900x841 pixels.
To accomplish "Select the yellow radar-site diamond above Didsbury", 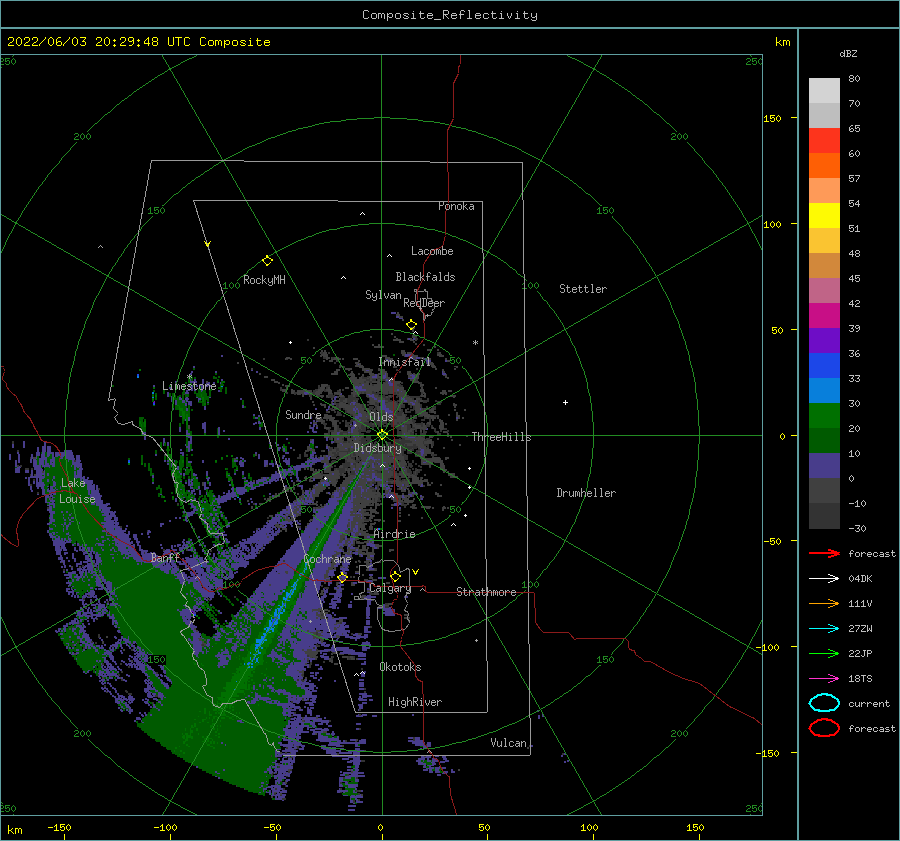I will [x=382, y=435].
